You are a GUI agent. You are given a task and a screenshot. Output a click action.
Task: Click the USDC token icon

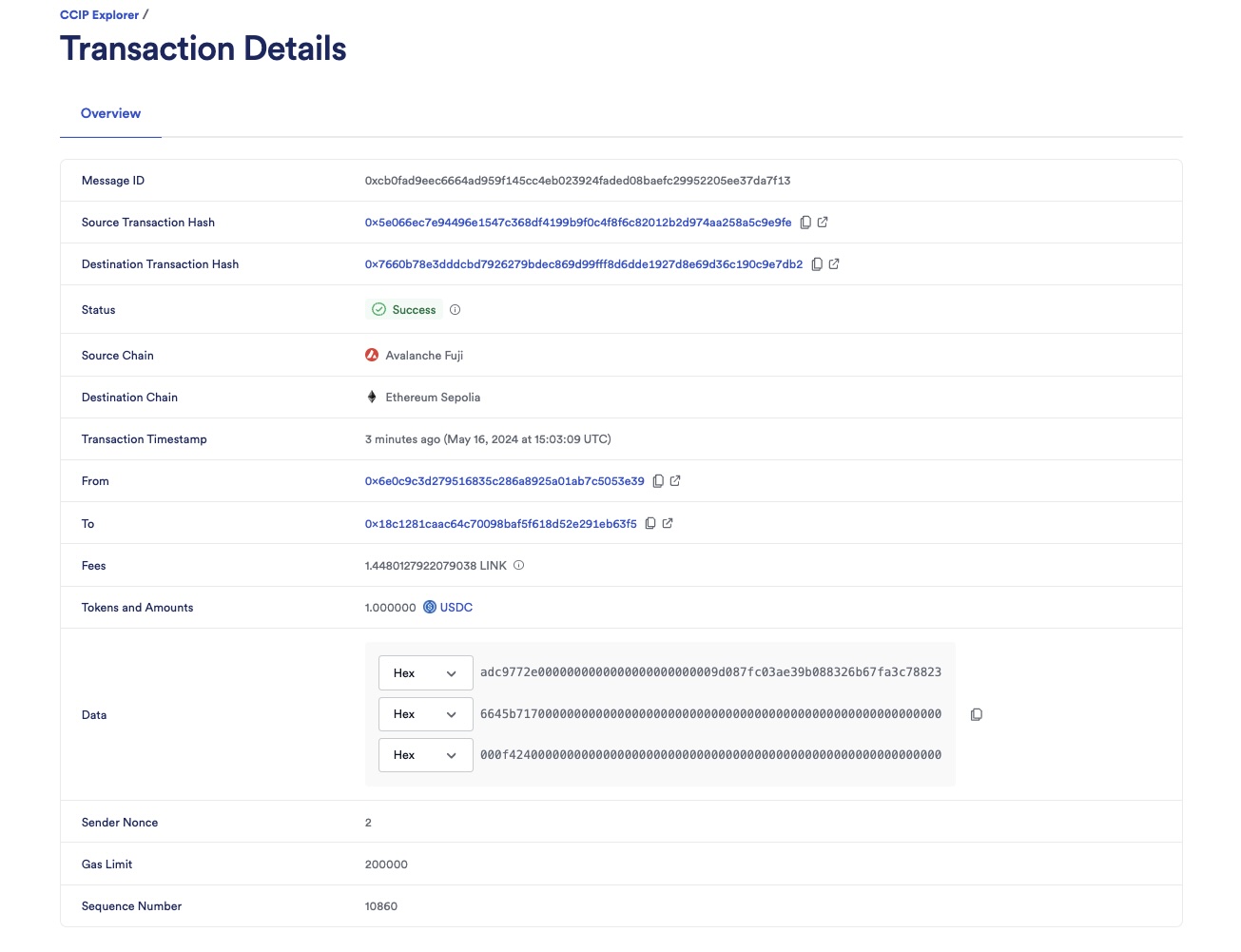(x=429, y=607)
